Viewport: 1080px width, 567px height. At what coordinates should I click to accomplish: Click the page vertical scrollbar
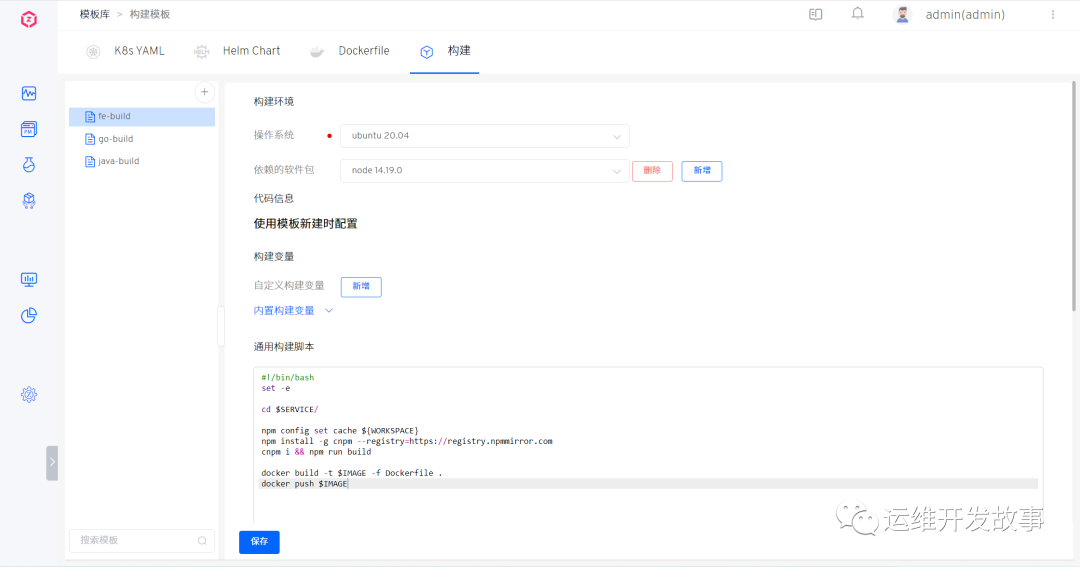pos(1074,196)
